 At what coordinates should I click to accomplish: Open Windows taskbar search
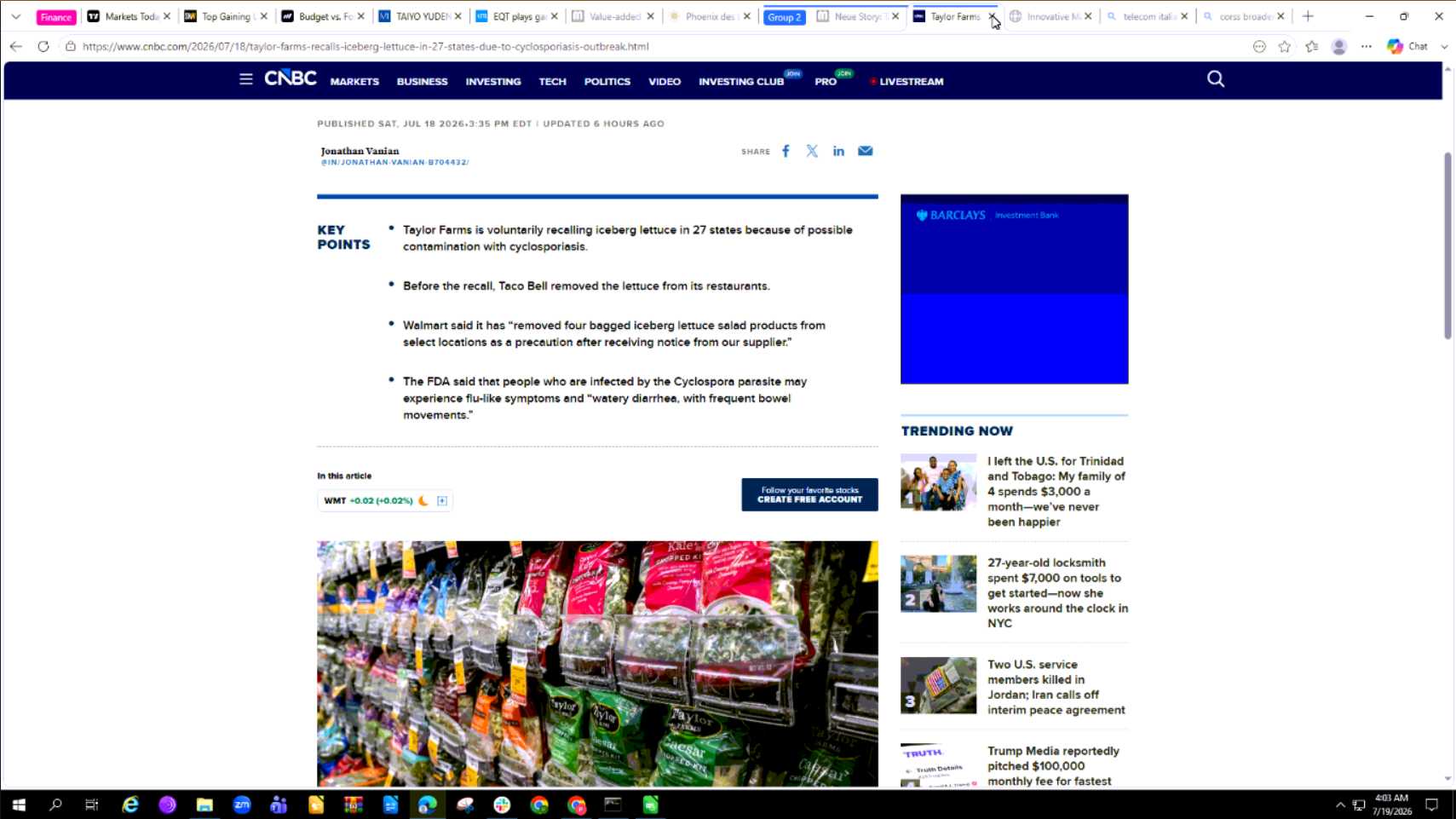click(55, 805)
